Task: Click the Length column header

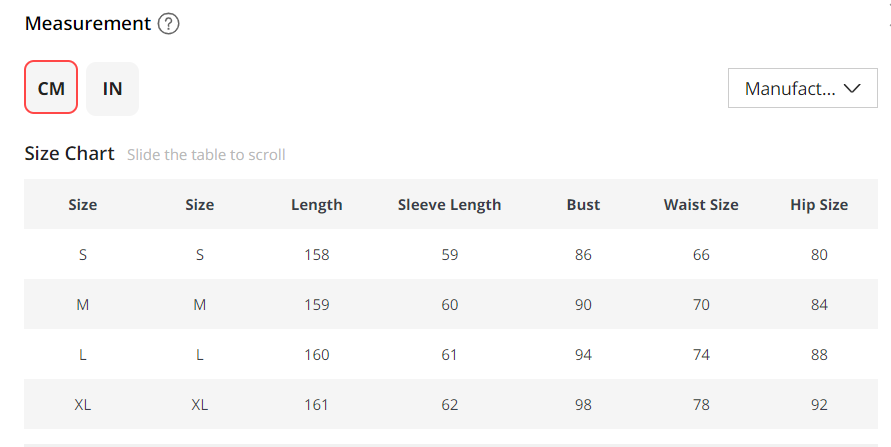Action: pos(316,205)
